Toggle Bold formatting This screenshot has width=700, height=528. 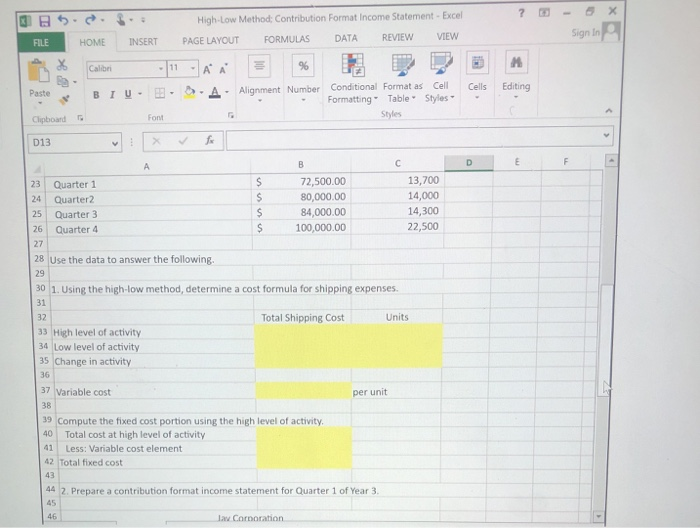(96, 95)
